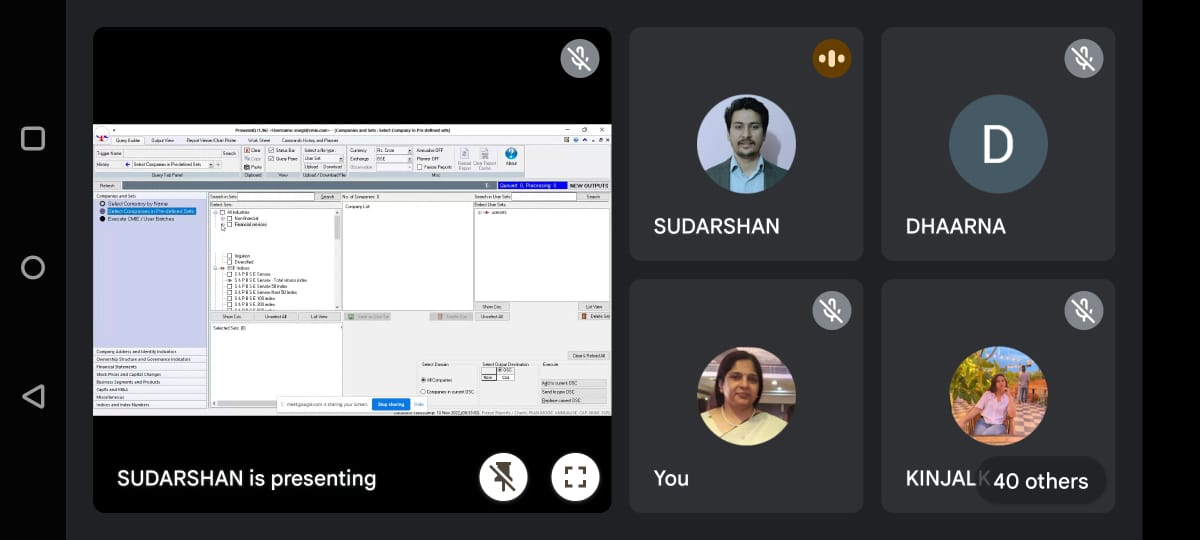The image size is (1200, 540).
Task: Tap the Android home circle button
Action: point(33,267)
